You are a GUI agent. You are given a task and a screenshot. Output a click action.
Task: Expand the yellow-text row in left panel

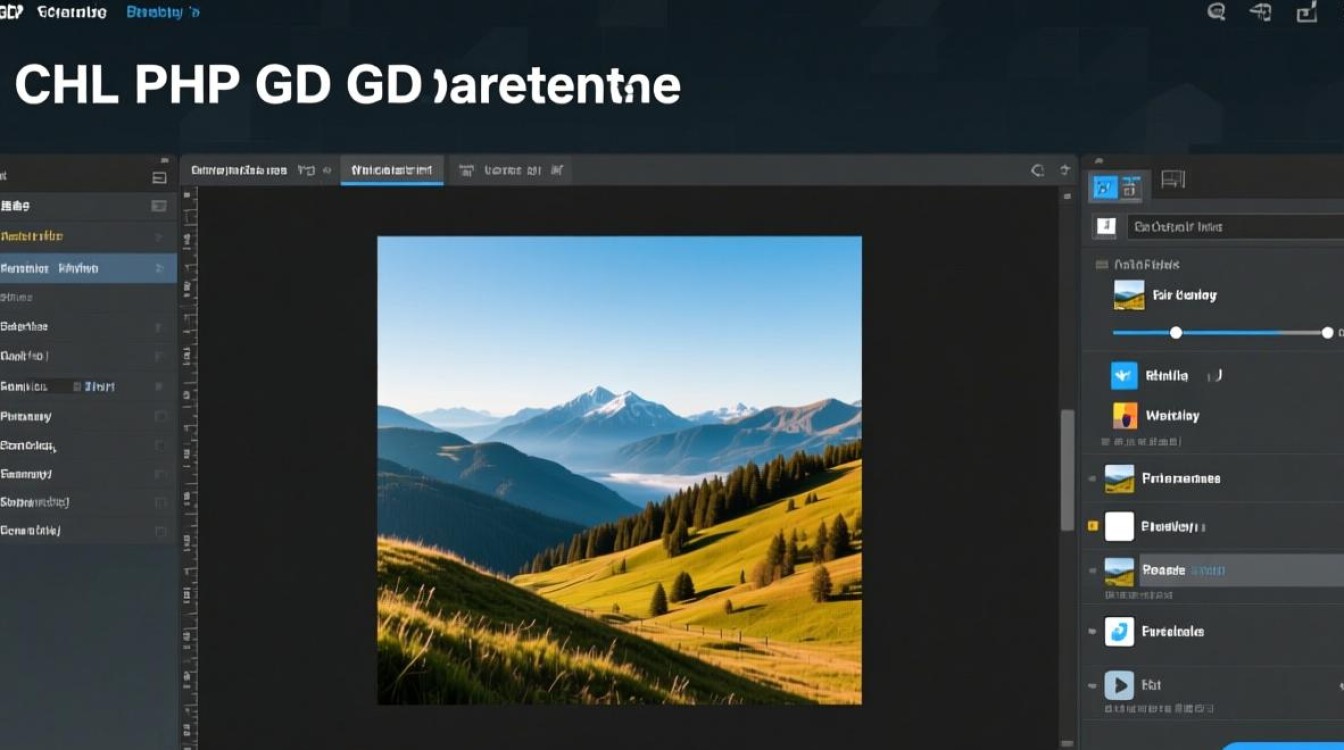coord(159,237)
